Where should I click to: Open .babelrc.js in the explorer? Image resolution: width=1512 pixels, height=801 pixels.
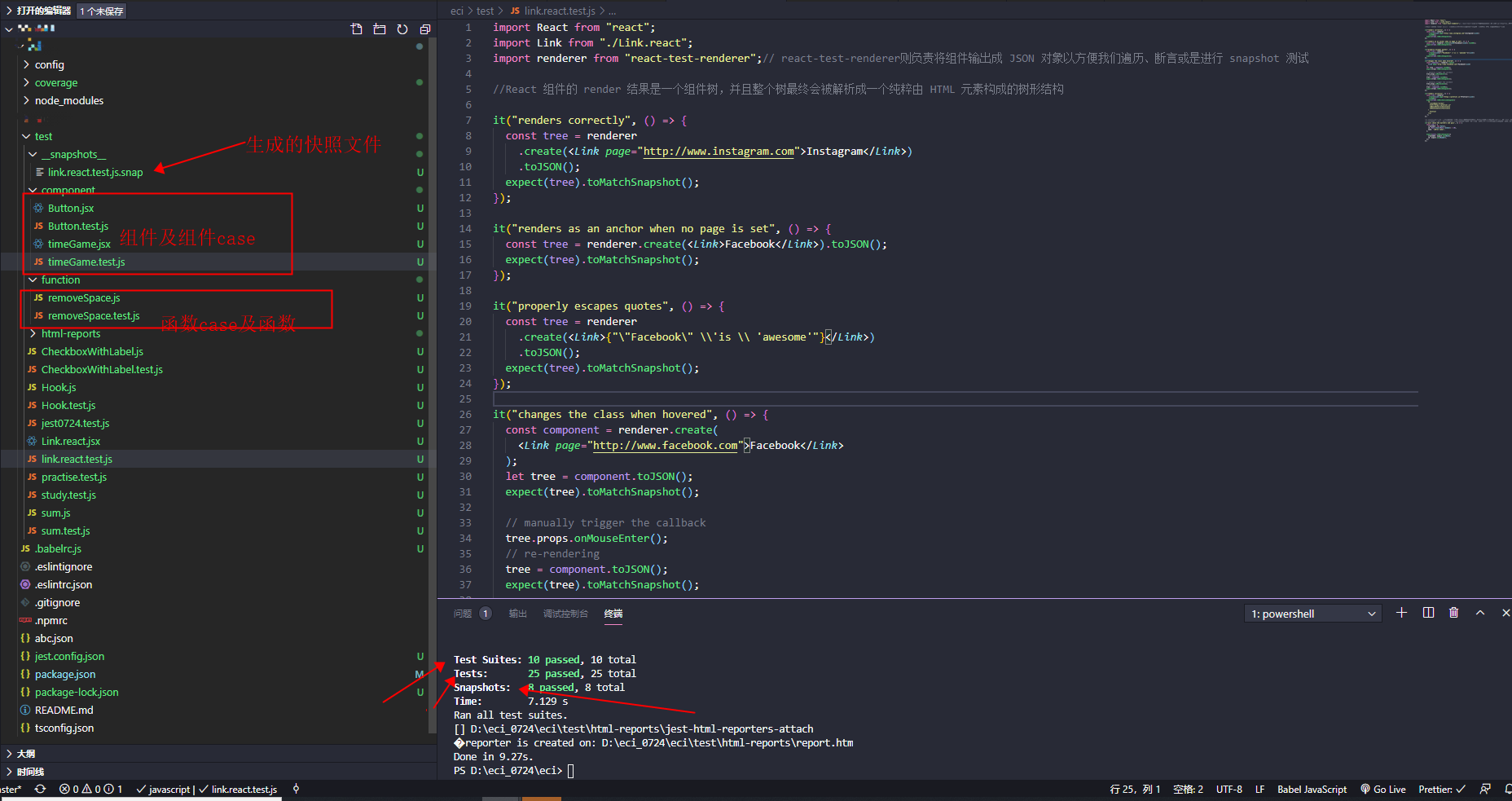pos(57,548)
